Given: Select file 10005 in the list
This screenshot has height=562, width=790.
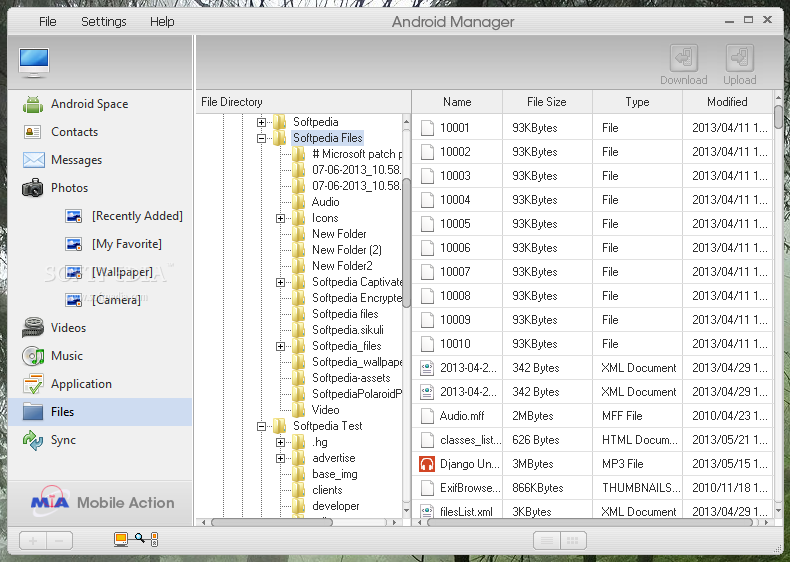Looking at the screenshot, I should 592,224.
